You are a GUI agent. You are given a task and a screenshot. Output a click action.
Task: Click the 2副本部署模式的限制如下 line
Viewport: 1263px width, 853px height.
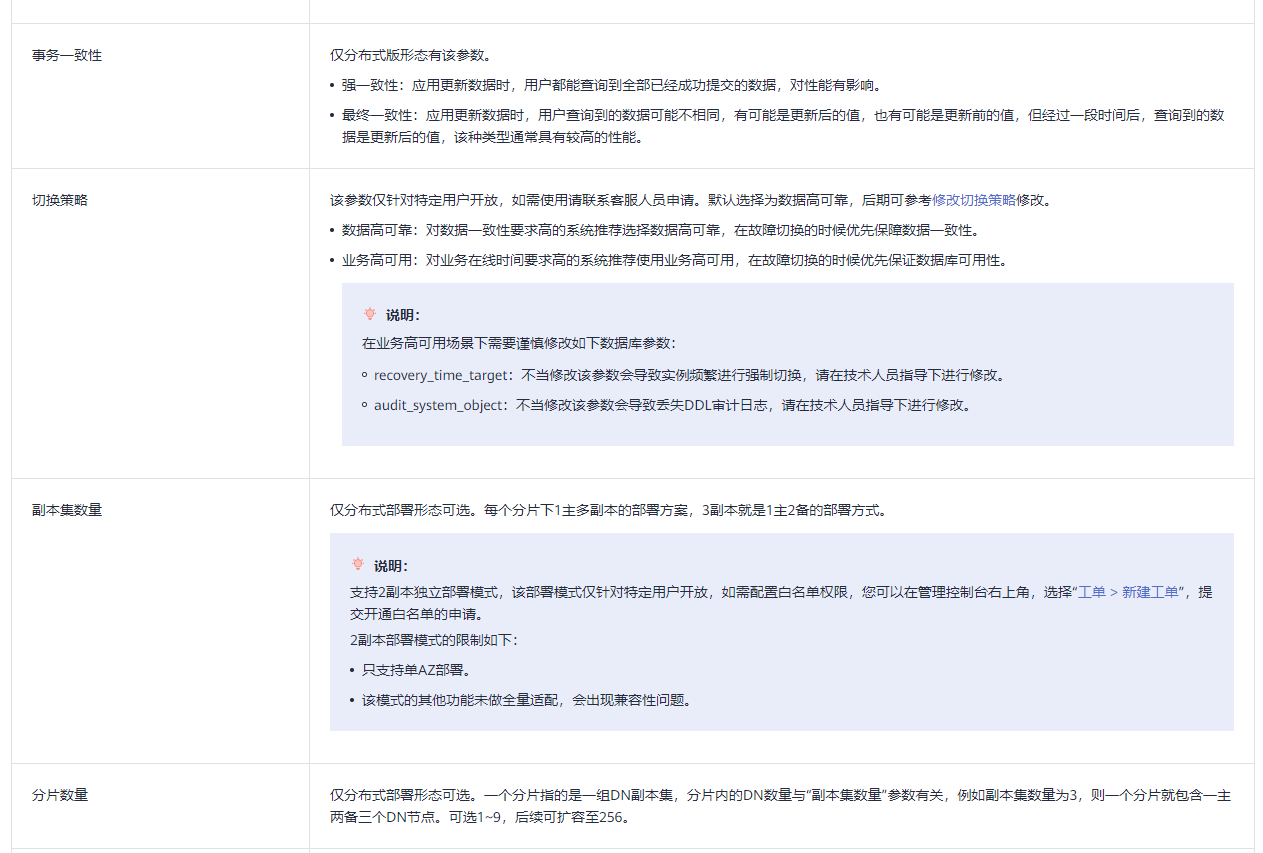coord(433,639)
